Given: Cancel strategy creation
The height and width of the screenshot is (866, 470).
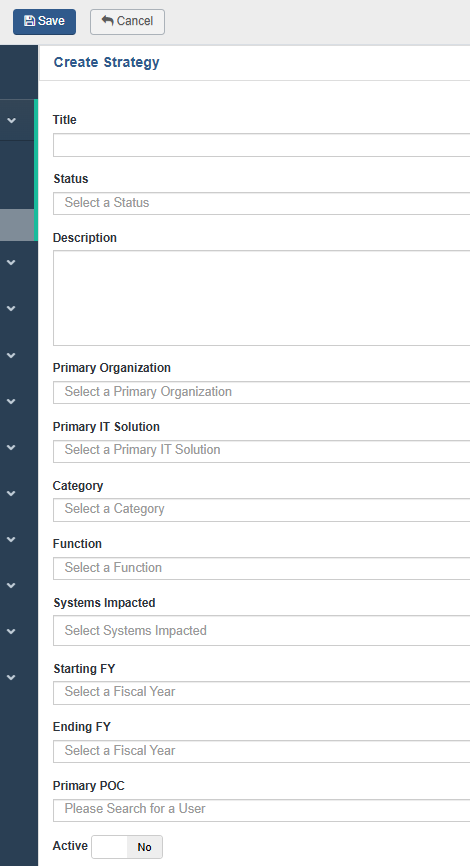Looking at the screenshot, I should pos(127,22).
